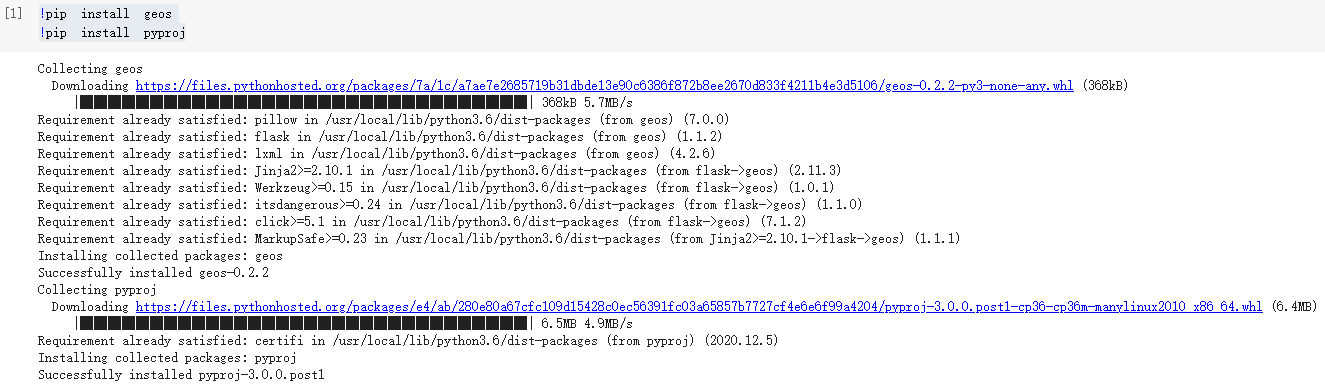Click the Werkzeug>=0.15 requirement line

coord(436,188)
